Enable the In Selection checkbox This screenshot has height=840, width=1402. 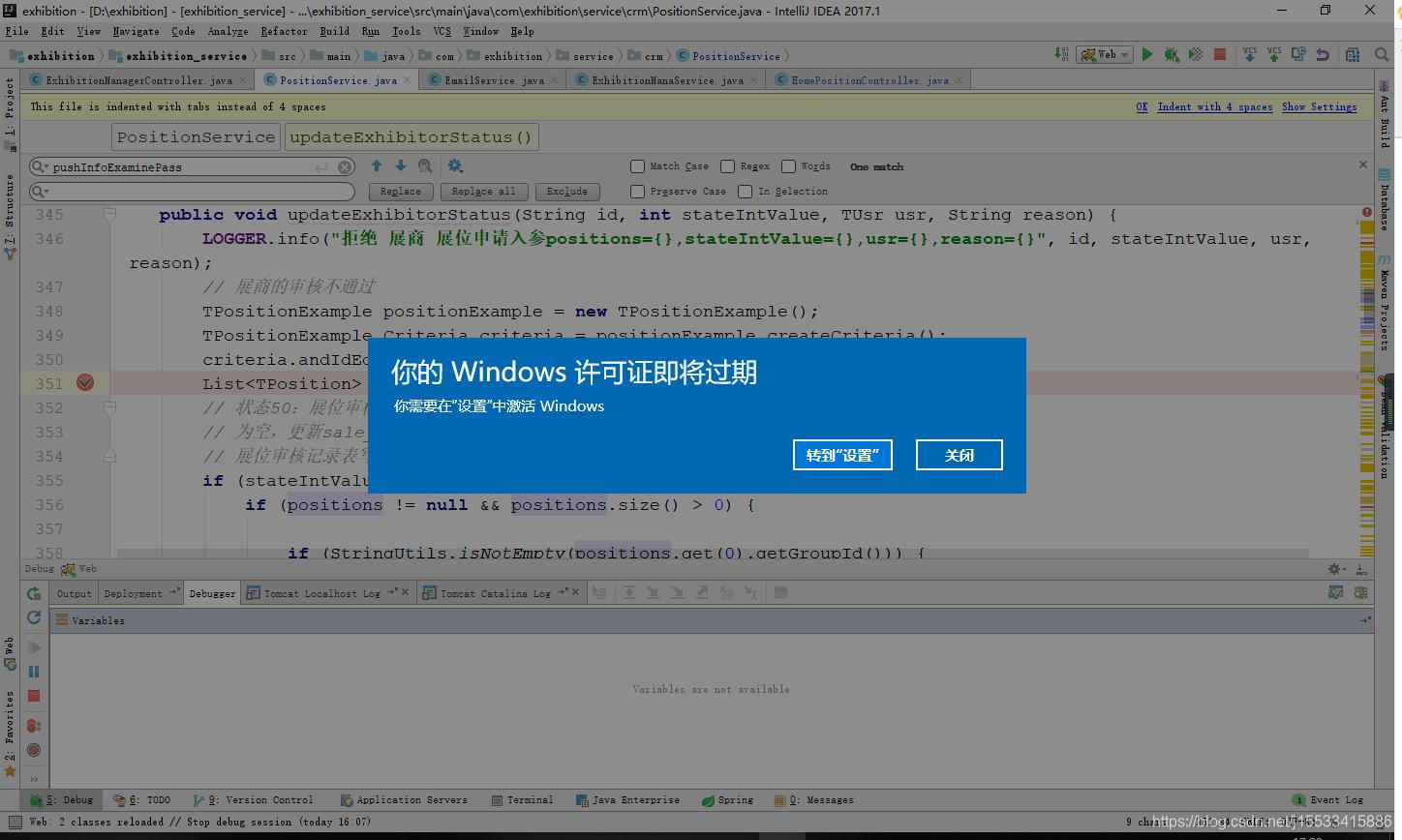tap(745, 192)
